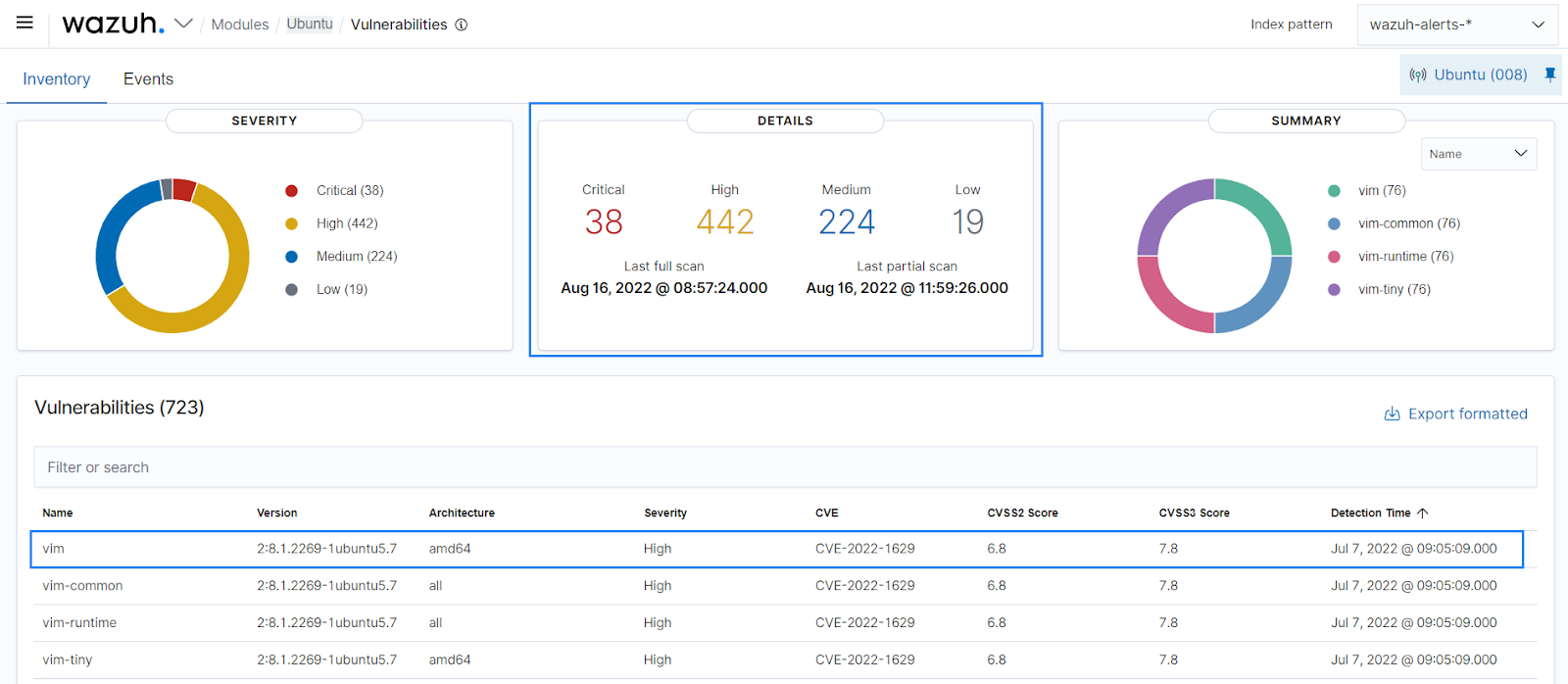Open the vim-common vulnerability row

click(785, 586)
